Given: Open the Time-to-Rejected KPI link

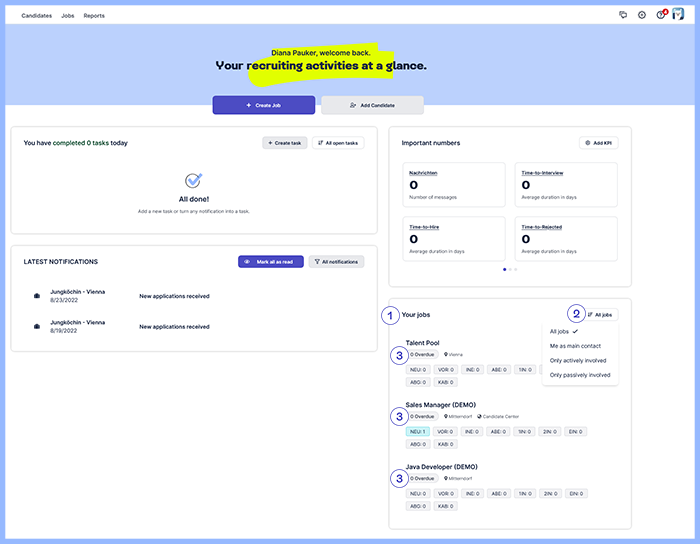Looking at the screenshot, I should pyautogui.click(x=542, y=227).
